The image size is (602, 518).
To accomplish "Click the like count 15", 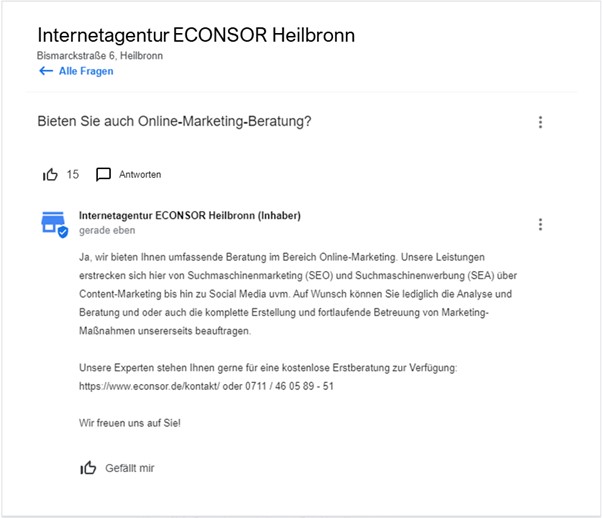I will [73, 174].
